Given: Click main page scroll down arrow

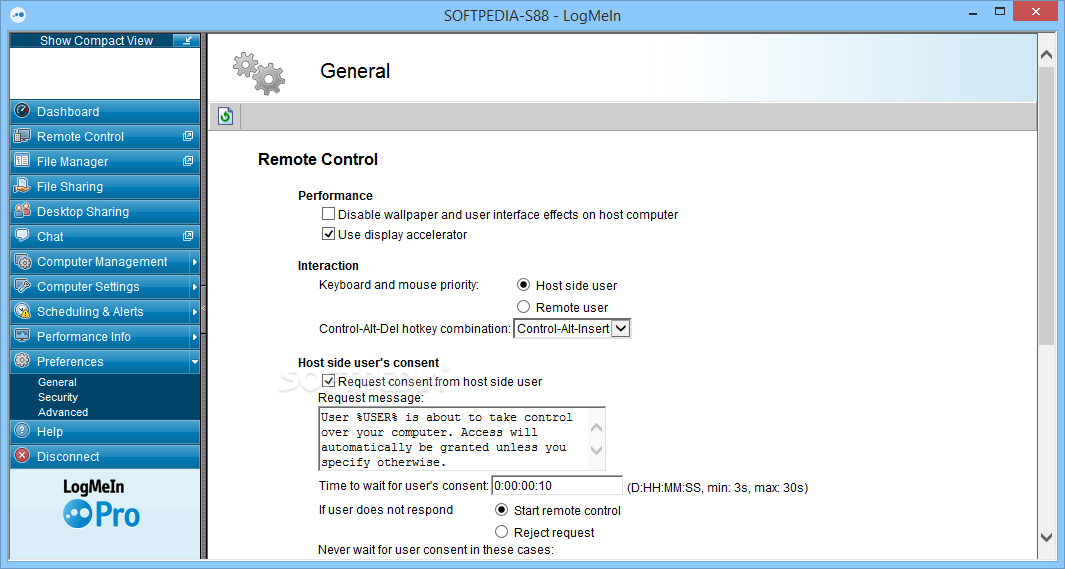Looking at the screenshot, I should 1047,537.
